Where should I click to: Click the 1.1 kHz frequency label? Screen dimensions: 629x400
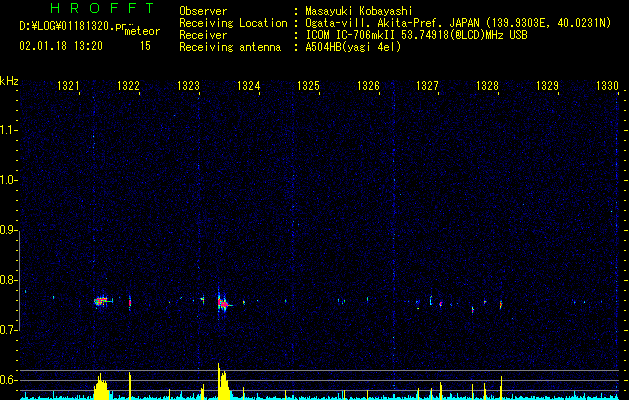9,130
